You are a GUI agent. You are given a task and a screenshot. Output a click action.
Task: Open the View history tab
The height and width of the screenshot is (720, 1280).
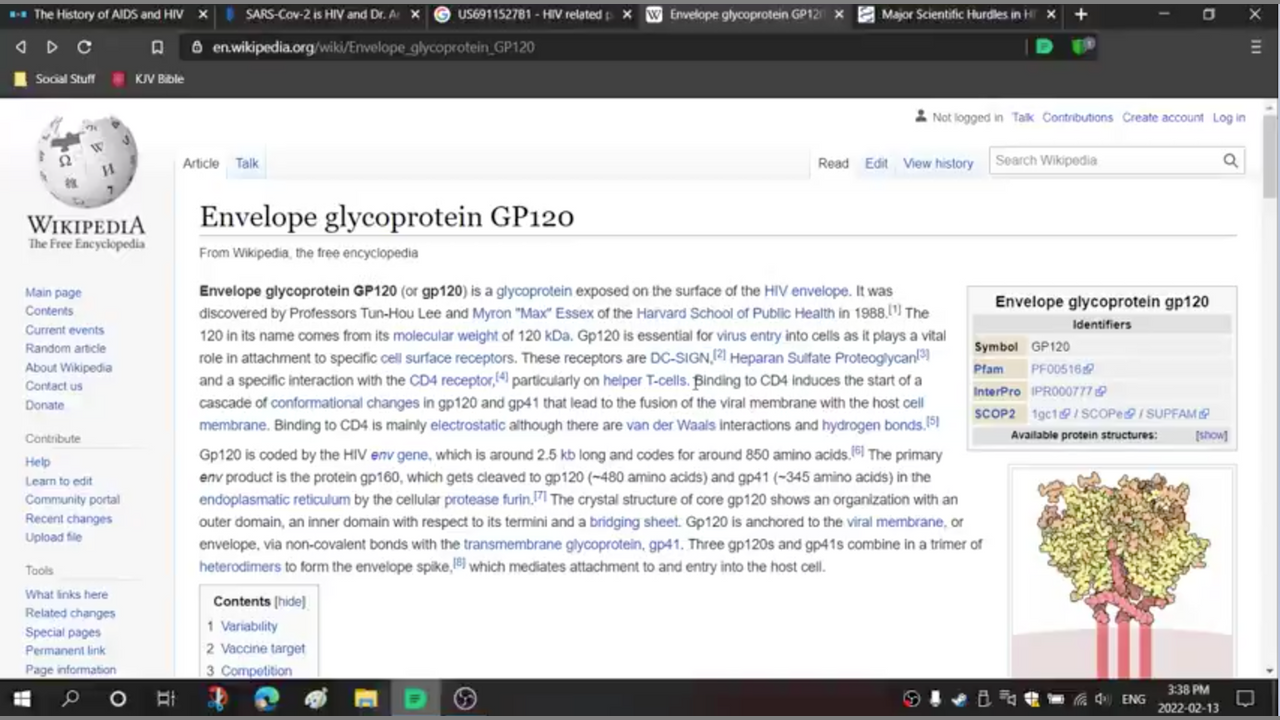[x=937, y=163]
